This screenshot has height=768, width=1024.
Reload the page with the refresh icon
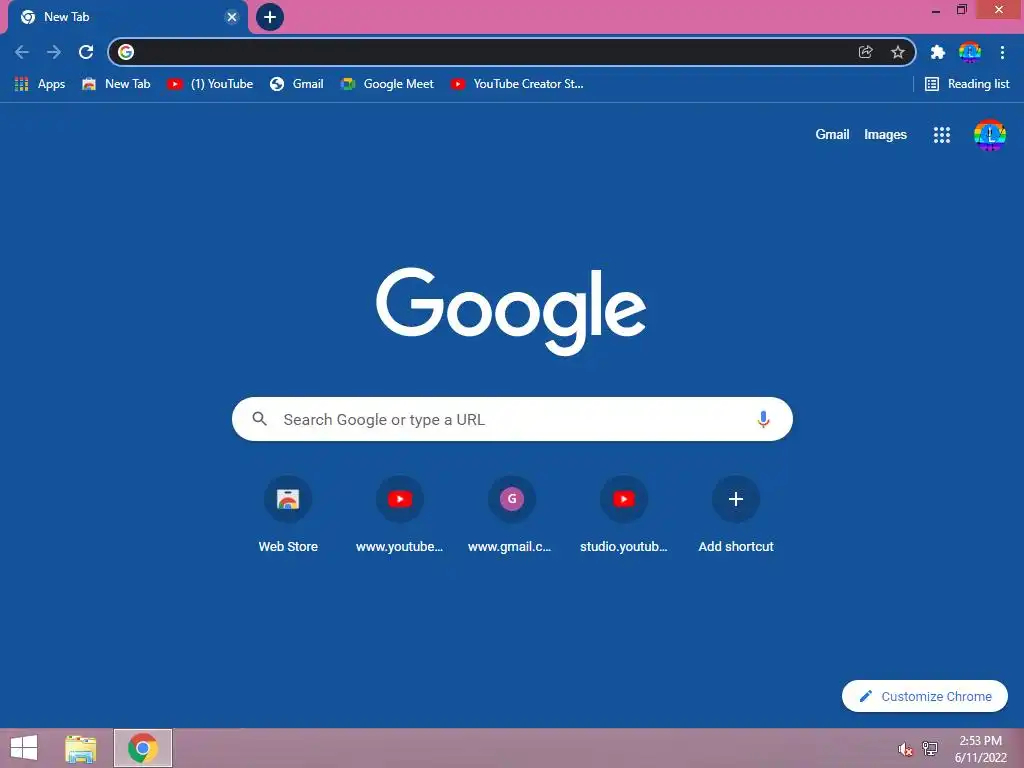[x=86, y=52]
